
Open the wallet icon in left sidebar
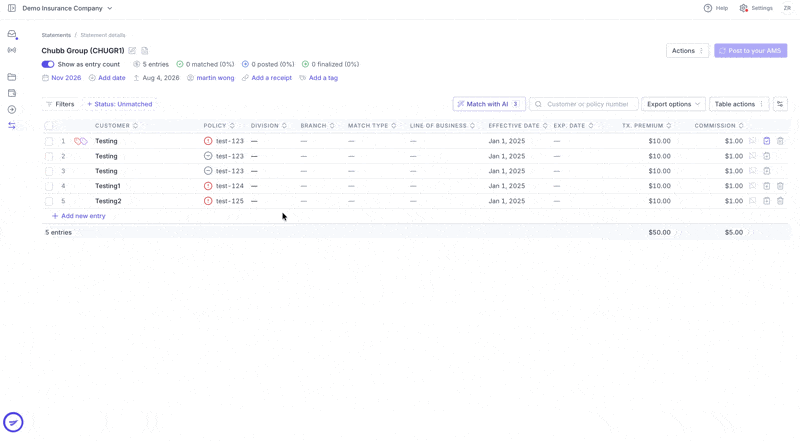[12, 93]
